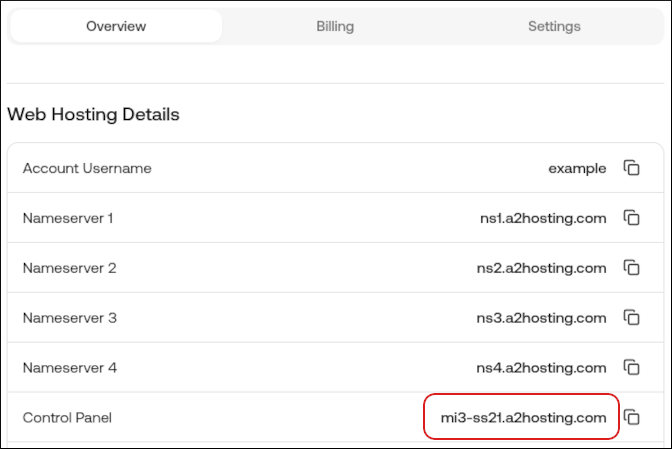Click the Web Hosting Details heading

[93, 114]
